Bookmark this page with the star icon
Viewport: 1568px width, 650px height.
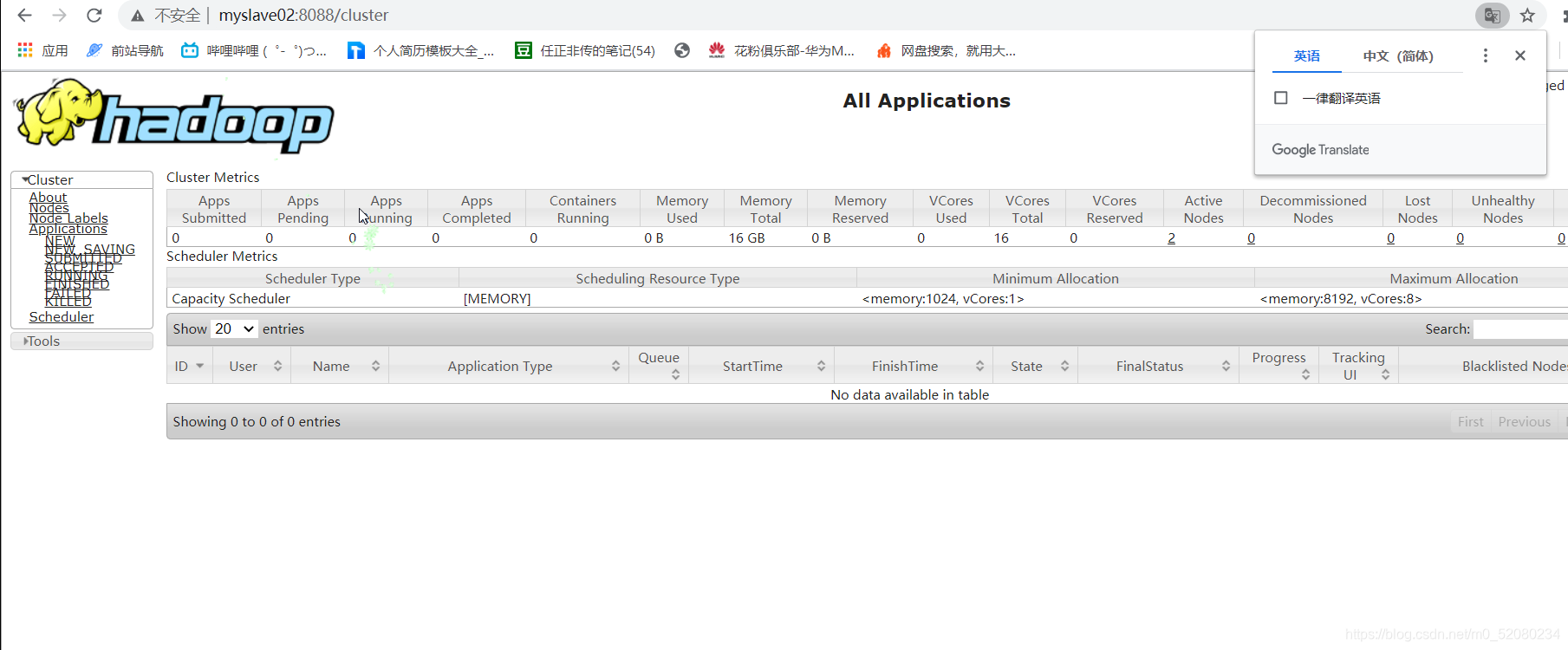tap(1527, 15)
